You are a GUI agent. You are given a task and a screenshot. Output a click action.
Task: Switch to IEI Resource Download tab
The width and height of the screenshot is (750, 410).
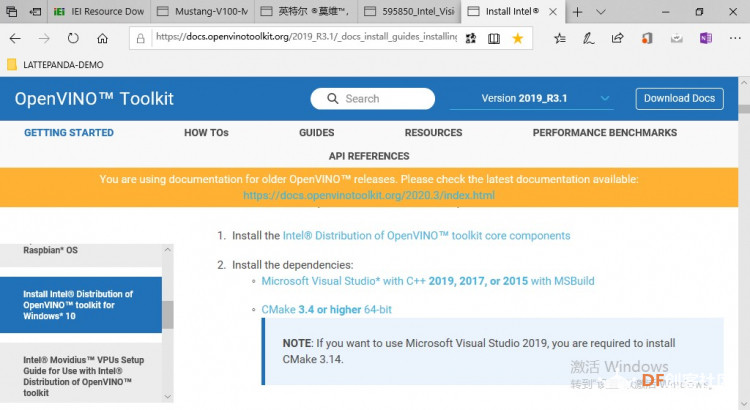99,11
